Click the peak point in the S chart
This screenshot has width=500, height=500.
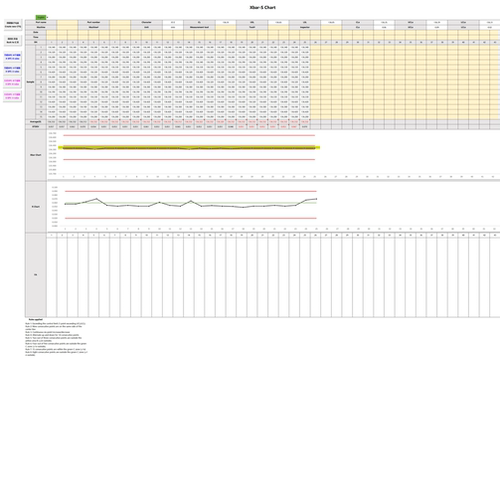[97, 199]
